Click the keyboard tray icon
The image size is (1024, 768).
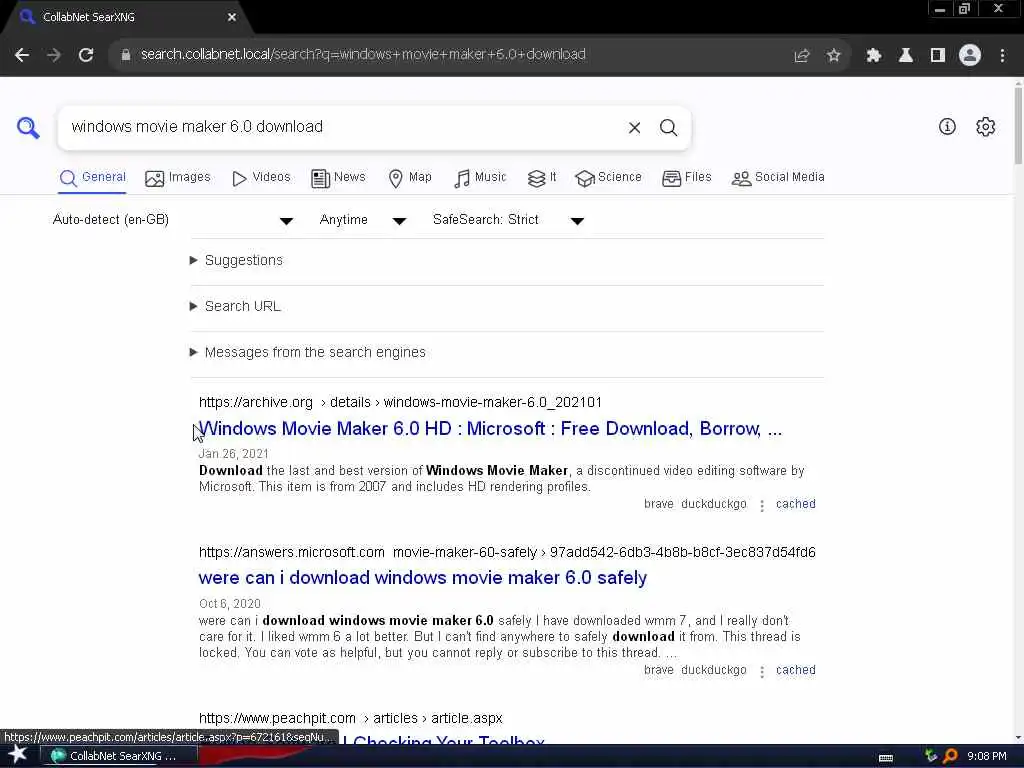click(x=886, y=758)
